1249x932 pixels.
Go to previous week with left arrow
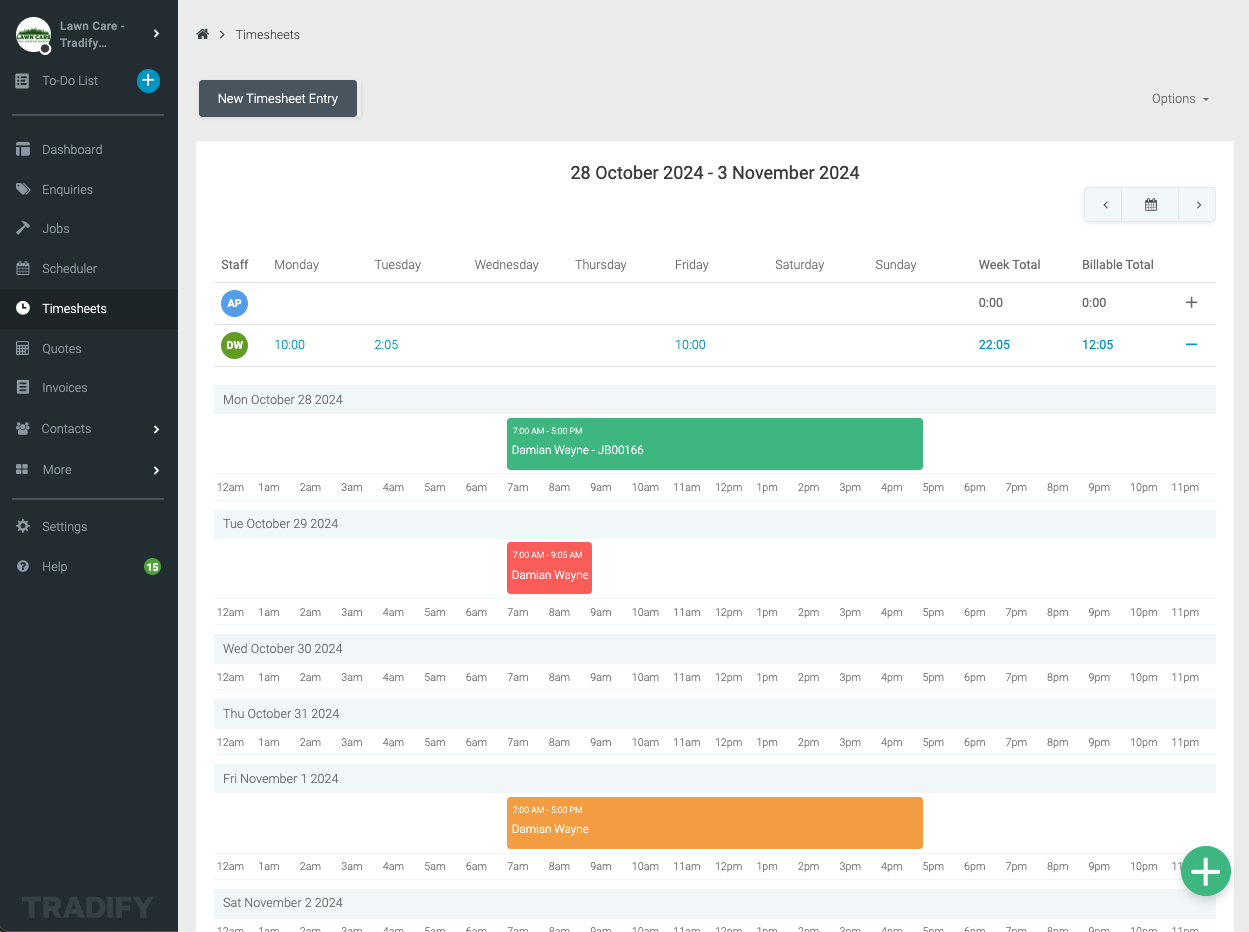coord(1104,205)
